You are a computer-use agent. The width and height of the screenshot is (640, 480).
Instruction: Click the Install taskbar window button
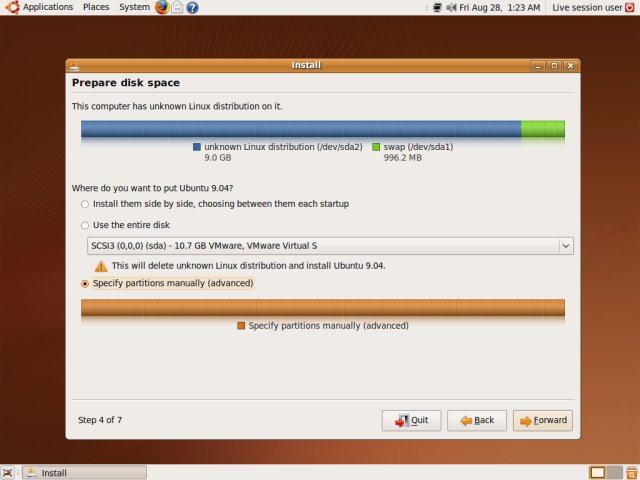tap(84, 473)
